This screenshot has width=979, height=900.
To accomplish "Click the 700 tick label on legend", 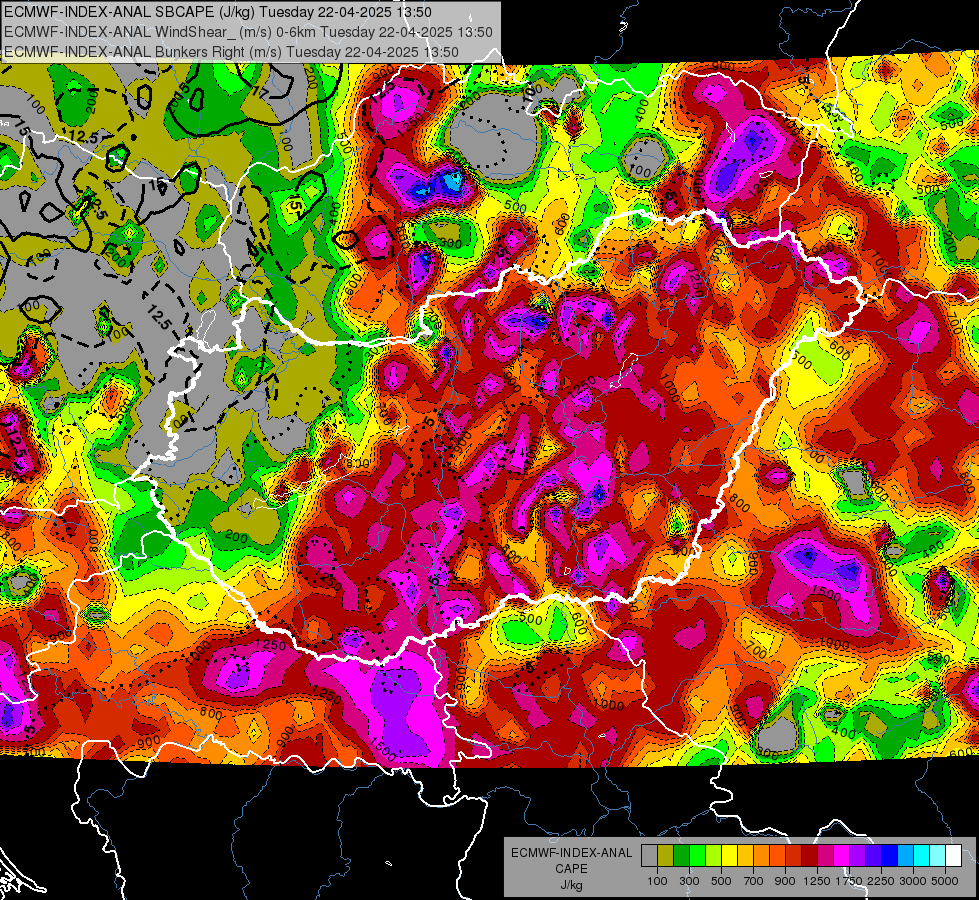I will click(754, 881).
